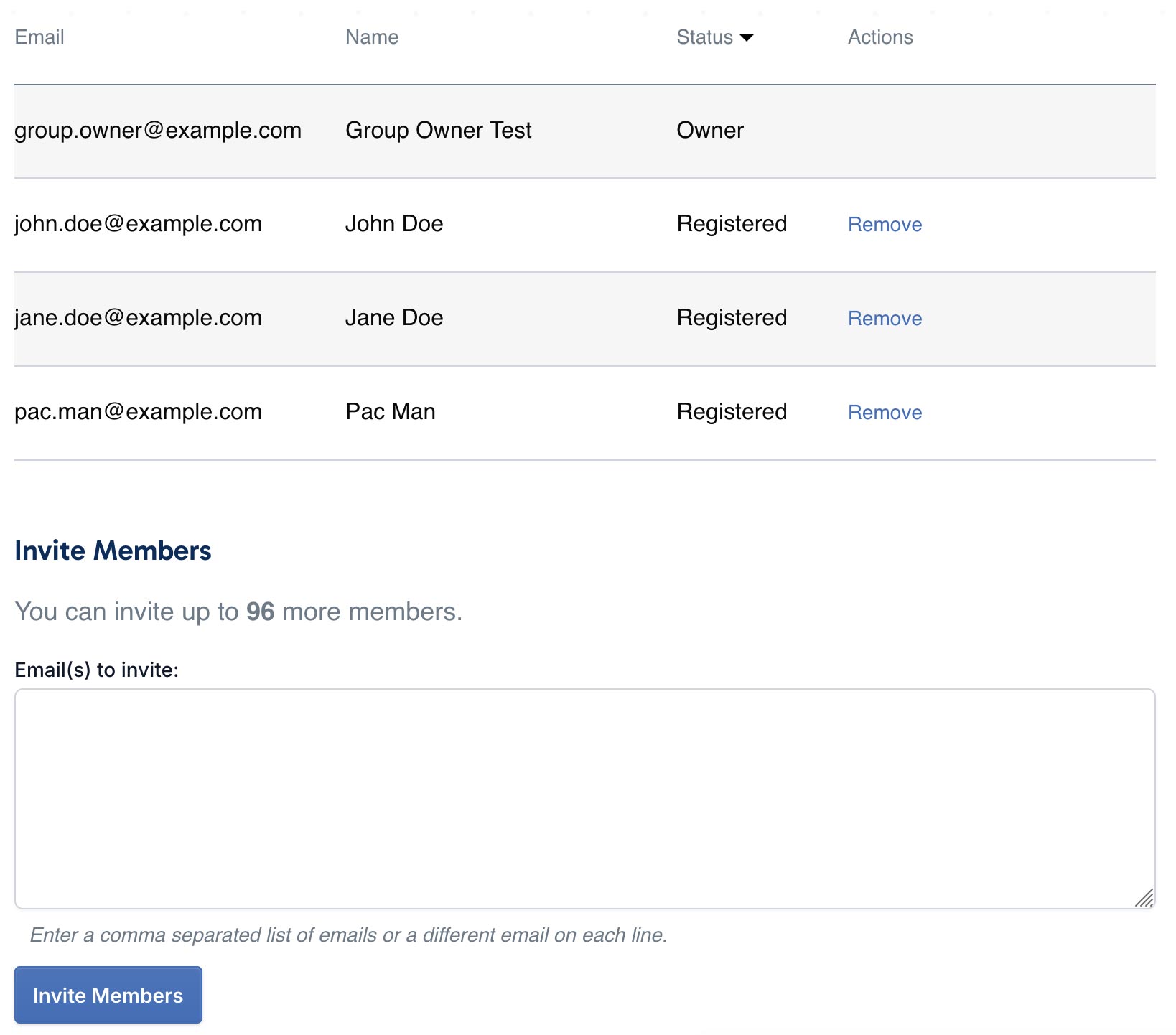Select the pac.man@example.com email cell
Image resolution: width=1176 pixels, height=1035 pixels.
138,412
